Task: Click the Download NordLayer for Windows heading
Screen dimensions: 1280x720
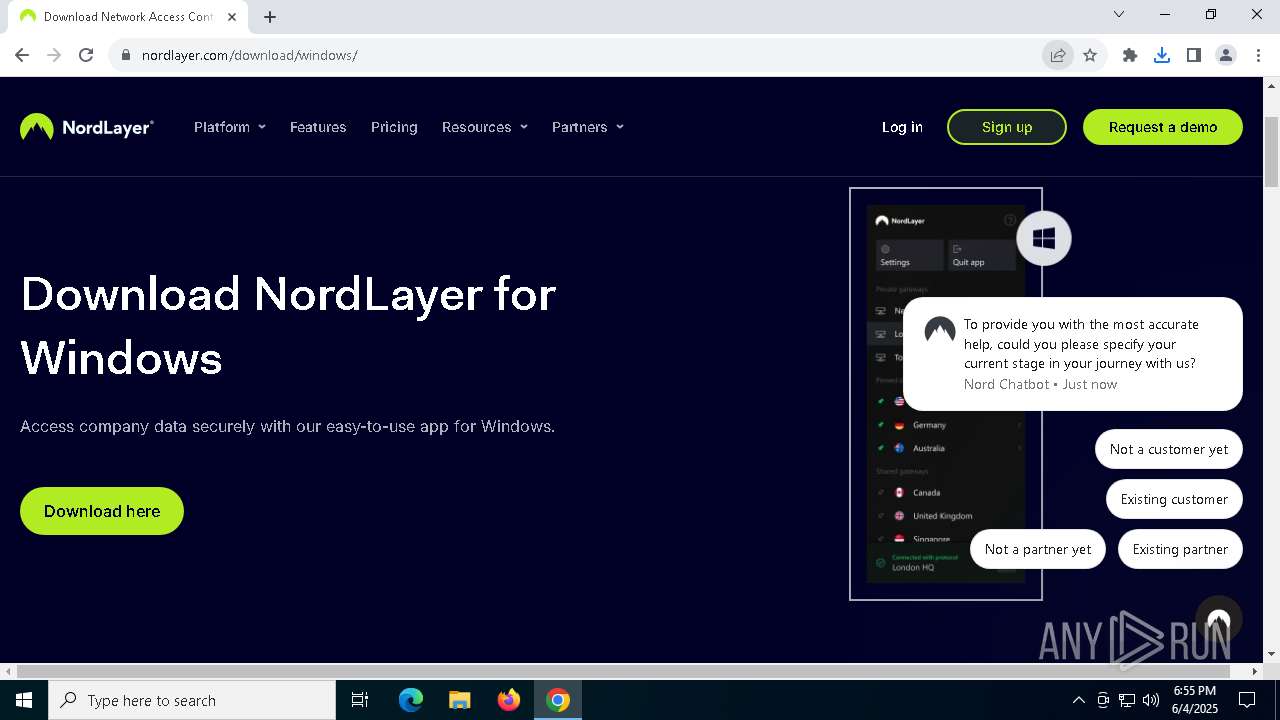Action: (288, 326)
